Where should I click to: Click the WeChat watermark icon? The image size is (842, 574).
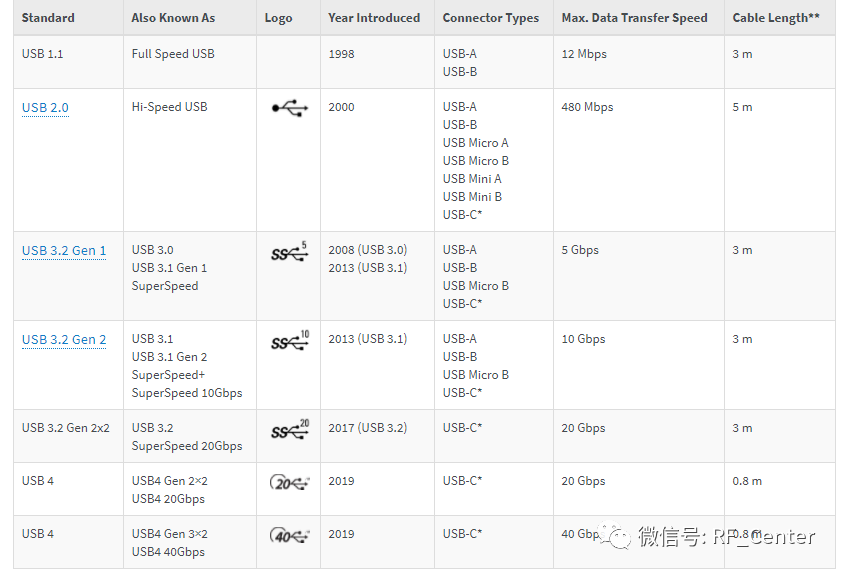click(x=619, y=538)
